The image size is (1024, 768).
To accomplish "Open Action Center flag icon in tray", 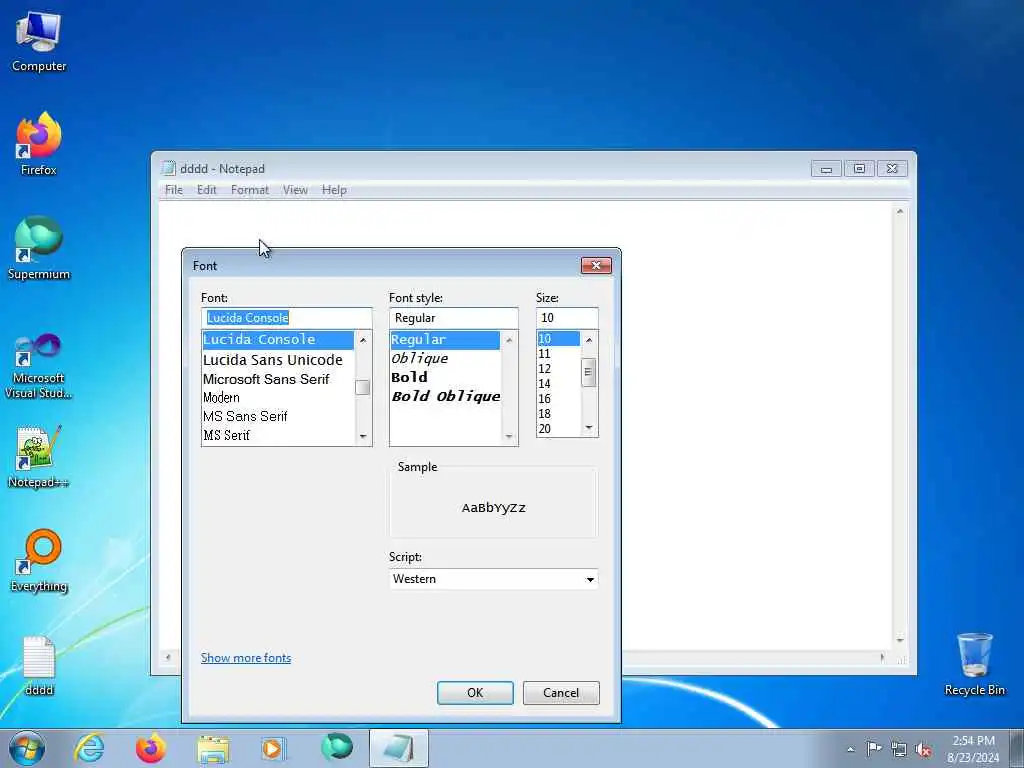I will pos(874,749).
